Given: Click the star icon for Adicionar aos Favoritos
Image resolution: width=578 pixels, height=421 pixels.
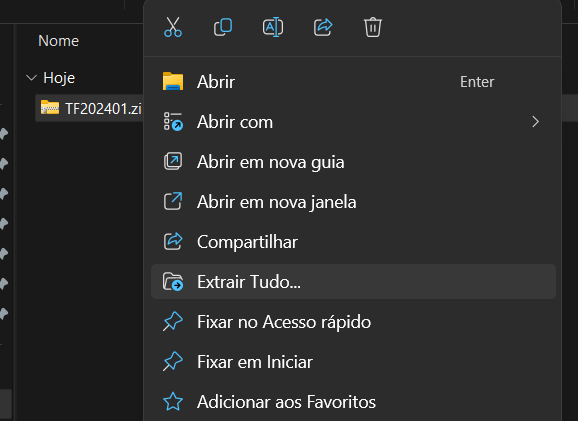Looking at the screenshot, I should click(x=173, y=401).
